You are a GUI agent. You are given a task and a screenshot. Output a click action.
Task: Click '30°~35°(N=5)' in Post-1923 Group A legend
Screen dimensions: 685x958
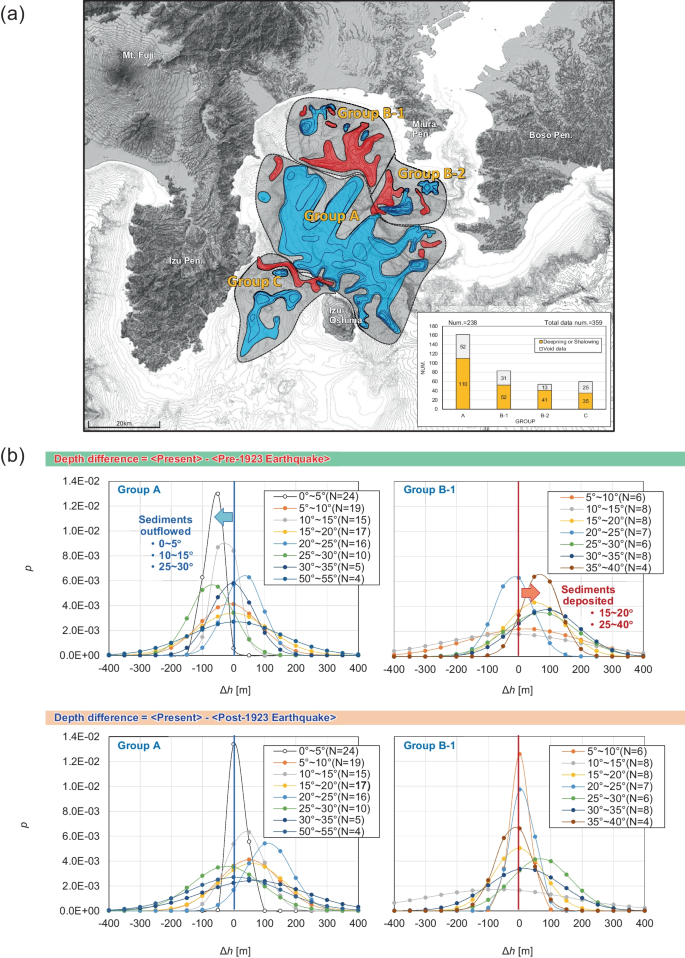(316, 820)
